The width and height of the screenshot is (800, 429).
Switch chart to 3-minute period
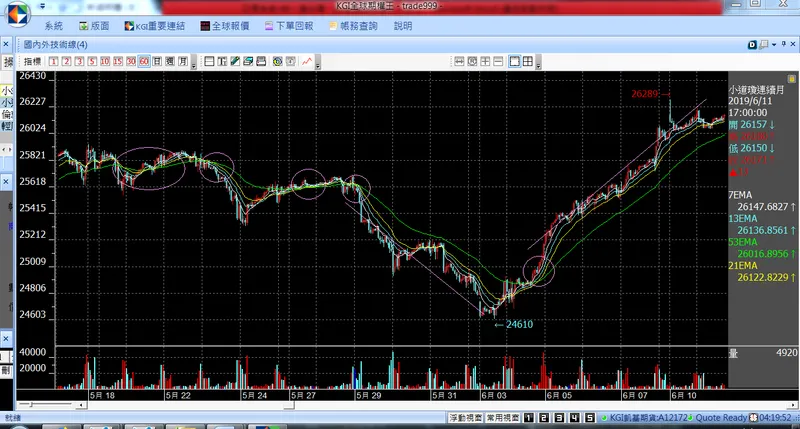79,62
